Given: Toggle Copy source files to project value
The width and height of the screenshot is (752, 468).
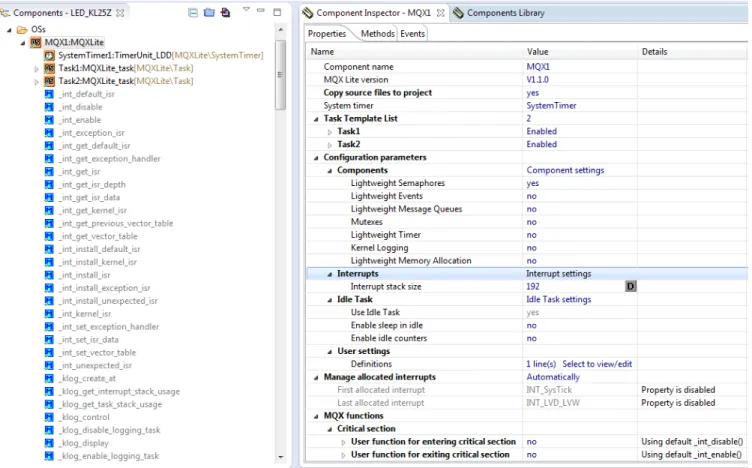Looking at the screenshot, I should [x=532, y=93].
